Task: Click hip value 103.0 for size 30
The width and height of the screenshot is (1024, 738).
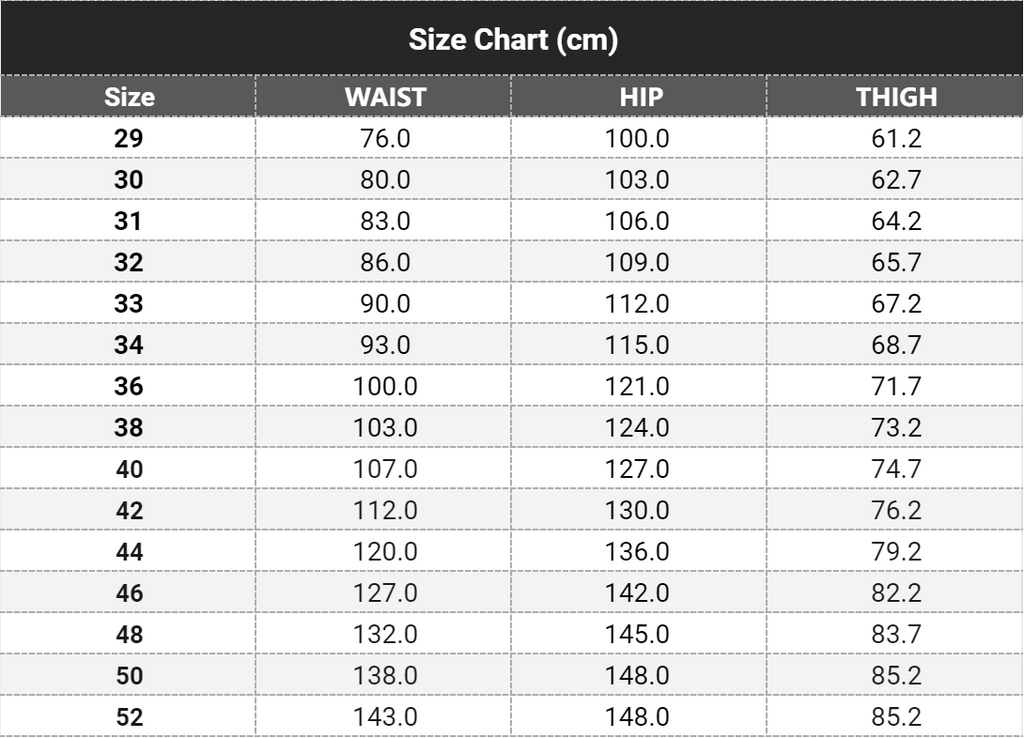Action: tap(637, 180)
